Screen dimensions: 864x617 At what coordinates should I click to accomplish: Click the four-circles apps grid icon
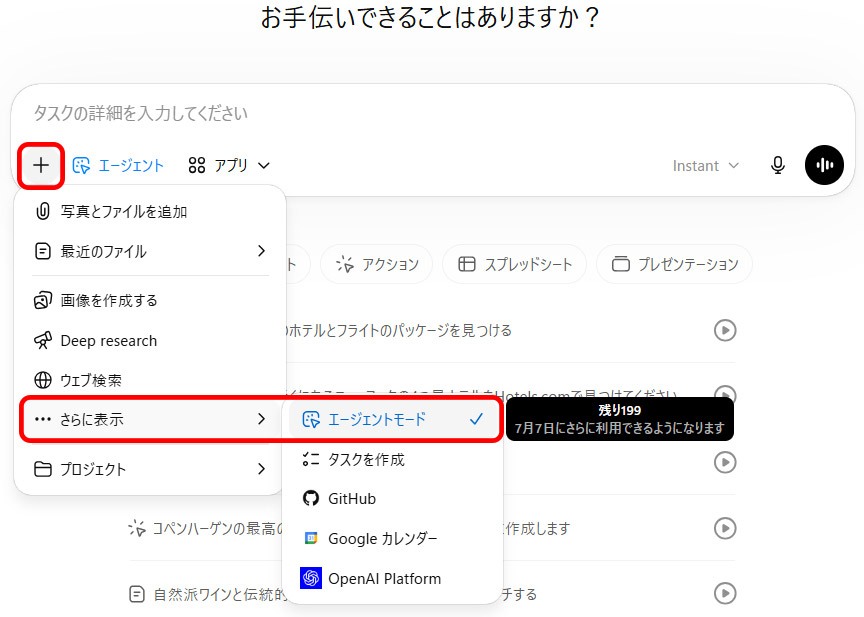coord(197,165)
